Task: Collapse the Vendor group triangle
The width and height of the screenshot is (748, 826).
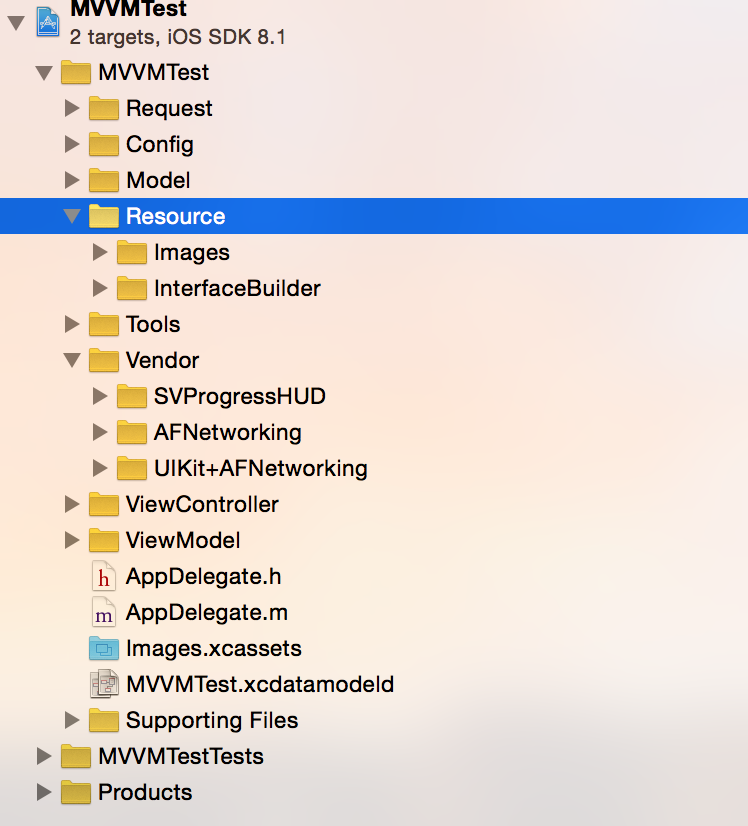Action: (71, 360)
